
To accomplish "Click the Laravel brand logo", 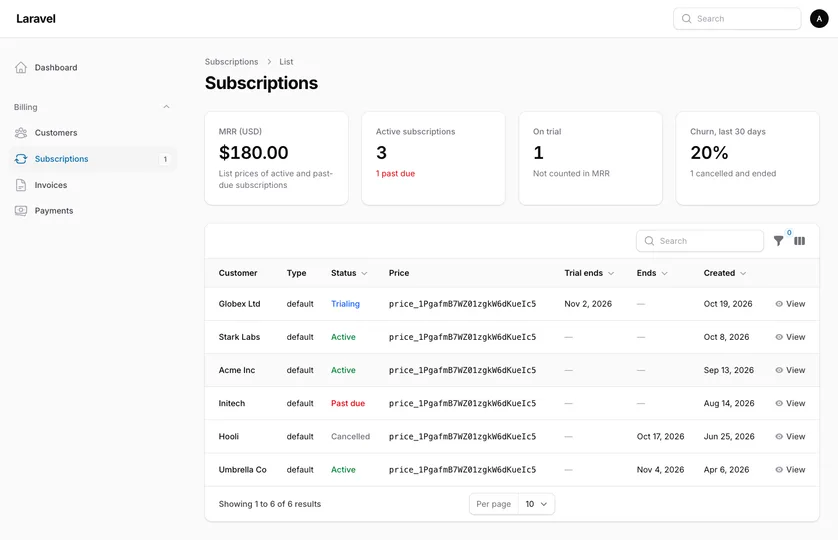I will [x=36, y=19].
